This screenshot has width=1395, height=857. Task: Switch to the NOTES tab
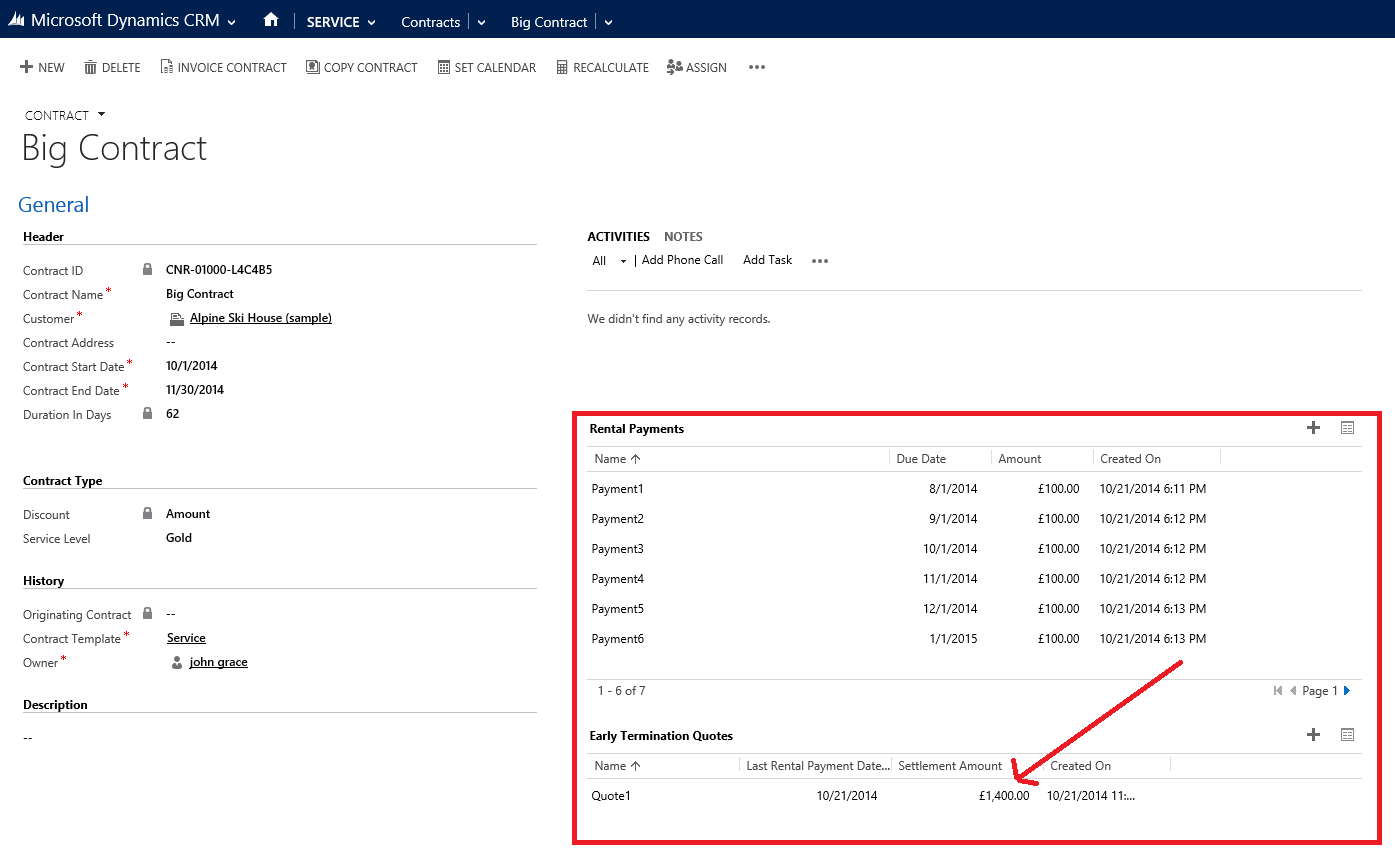click(683, 237)
